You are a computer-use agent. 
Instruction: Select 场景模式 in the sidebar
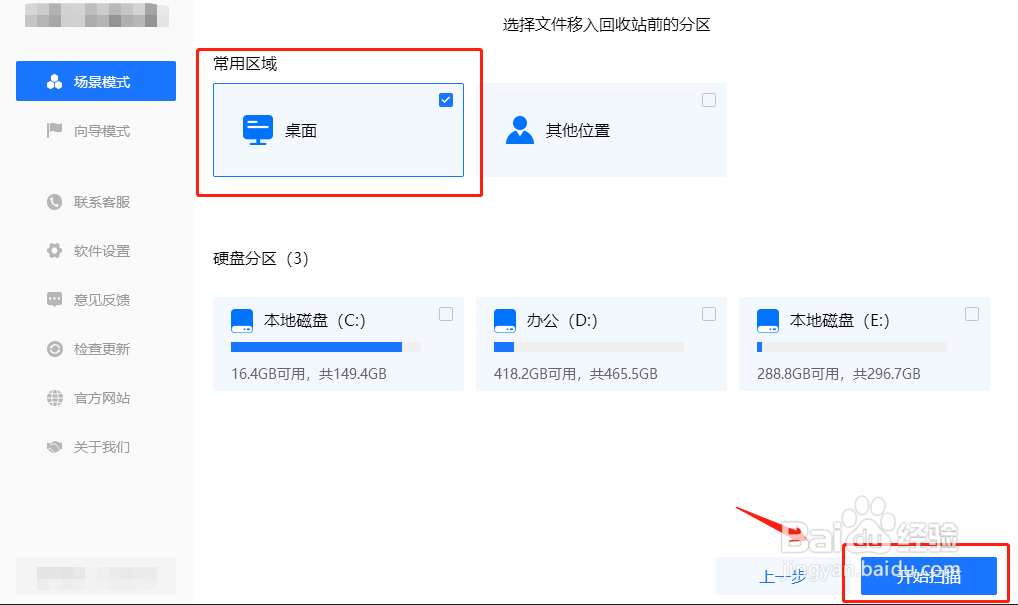pyautogui.click(x=95, y=81)
